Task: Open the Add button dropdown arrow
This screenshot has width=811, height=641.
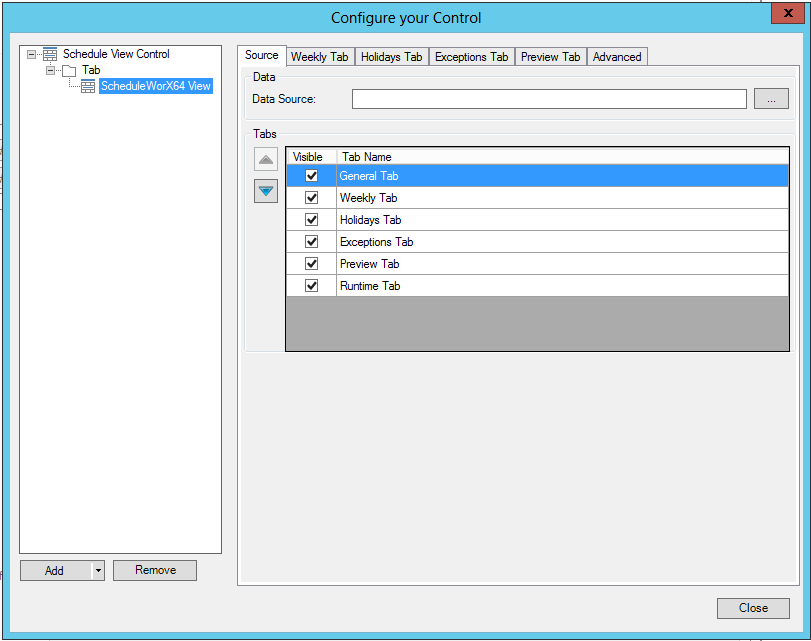Action: point(98,570)
